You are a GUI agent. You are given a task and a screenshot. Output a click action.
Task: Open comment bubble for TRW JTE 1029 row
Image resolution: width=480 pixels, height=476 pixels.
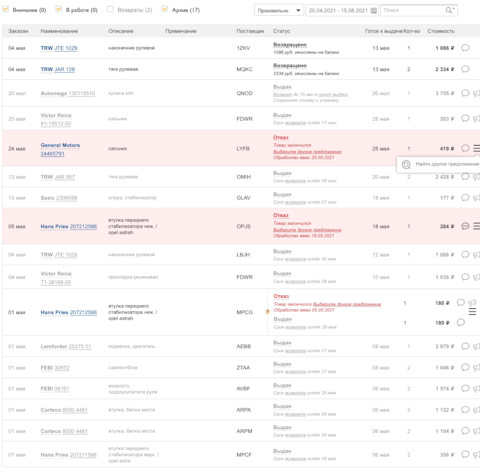465,48
